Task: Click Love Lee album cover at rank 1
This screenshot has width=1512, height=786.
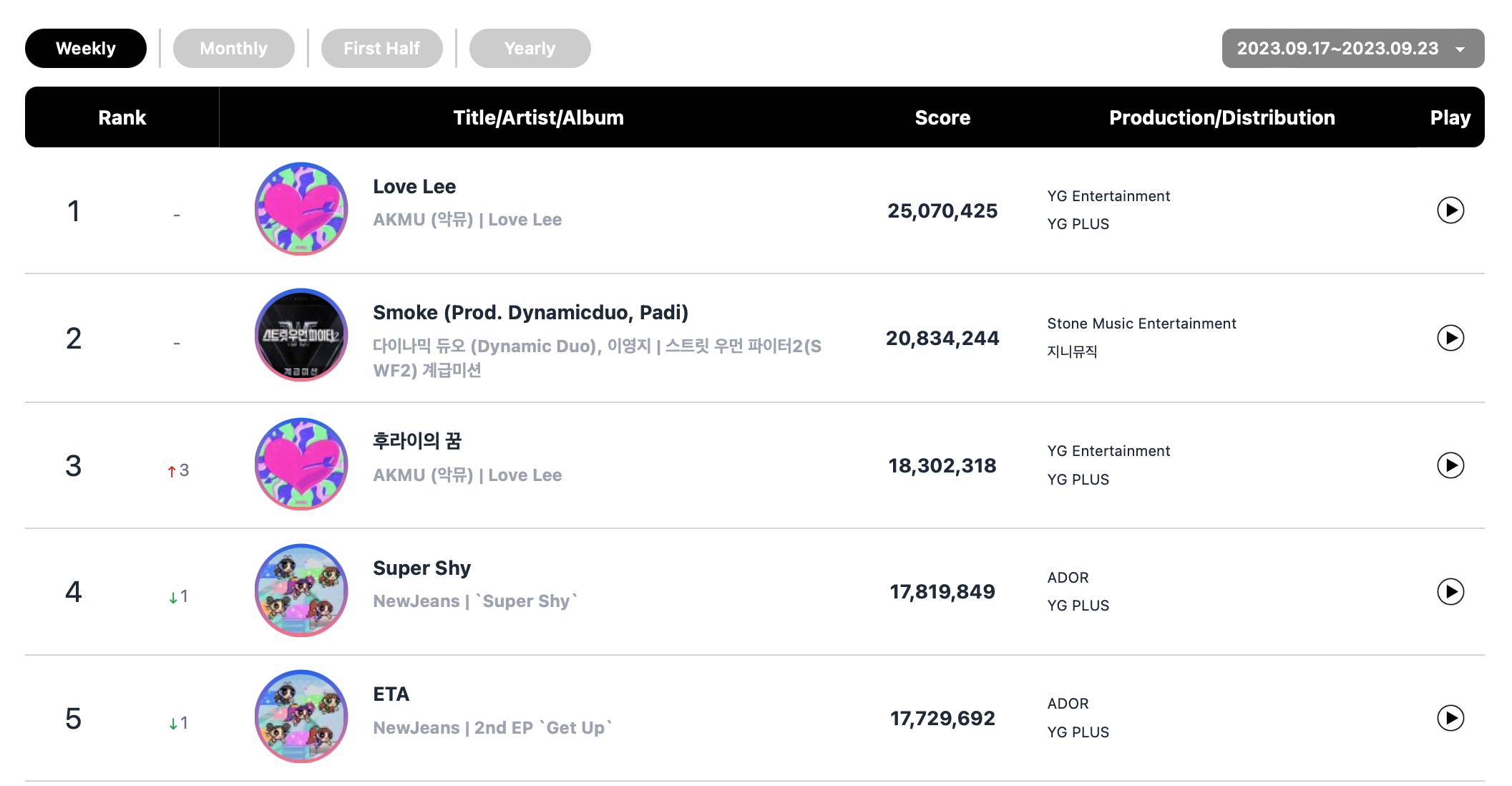Action: click(301, 209)
